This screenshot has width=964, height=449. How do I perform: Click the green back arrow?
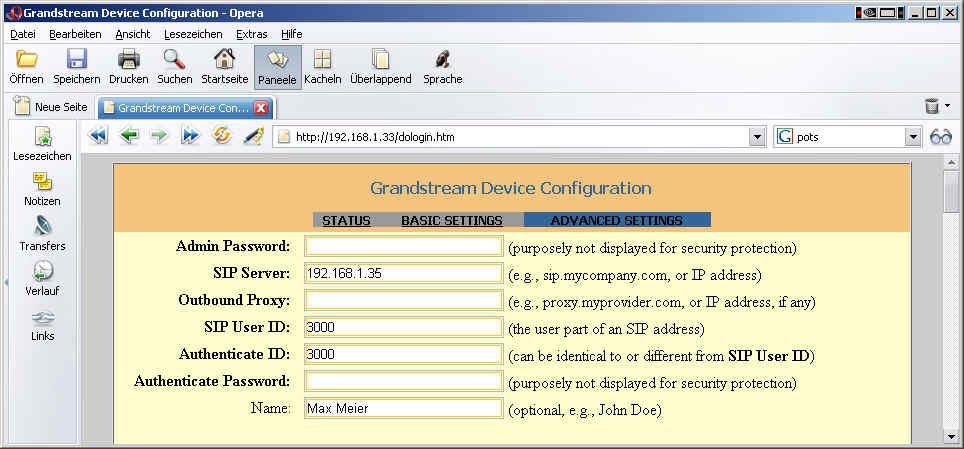pyautogui.click(x=129, y=136)
